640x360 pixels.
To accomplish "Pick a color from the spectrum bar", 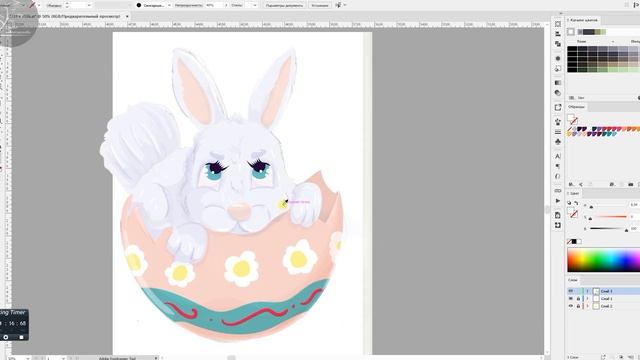I will [x=603, y=260].
